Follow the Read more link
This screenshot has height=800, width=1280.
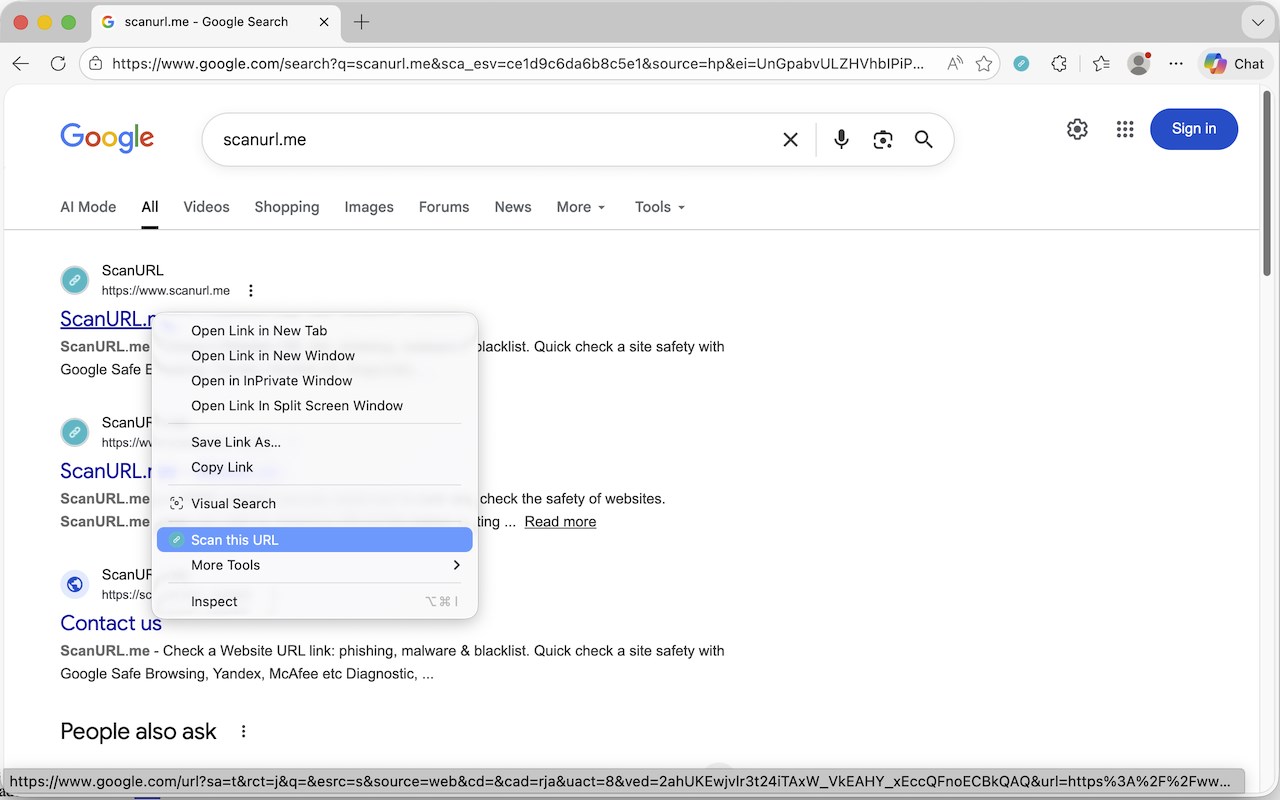click(x=560, y=522)
